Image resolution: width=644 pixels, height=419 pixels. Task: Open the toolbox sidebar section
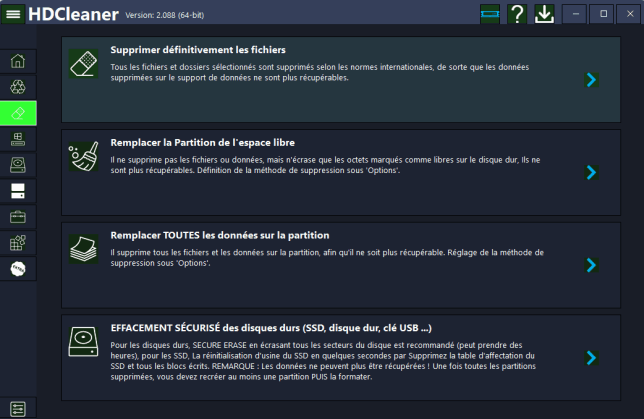pos(18,217)
